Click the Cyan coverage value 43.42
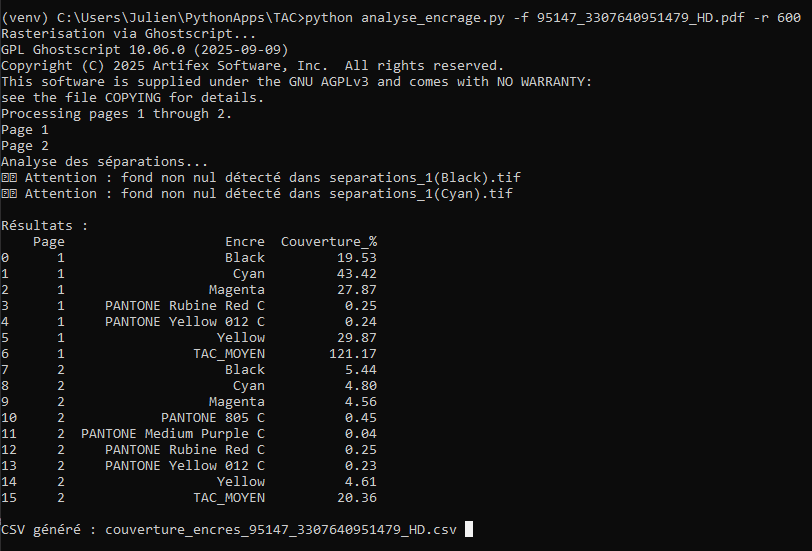This screenshot has width=812, height=551. coord(356,274)
